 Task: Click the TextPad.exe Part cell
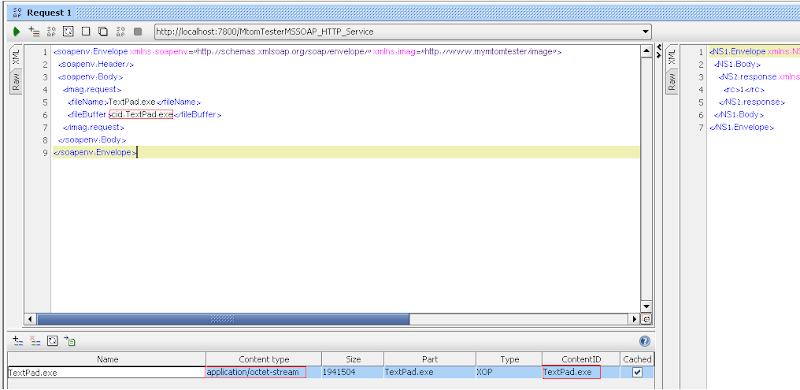pyautogui.click(x=430, y=372)
